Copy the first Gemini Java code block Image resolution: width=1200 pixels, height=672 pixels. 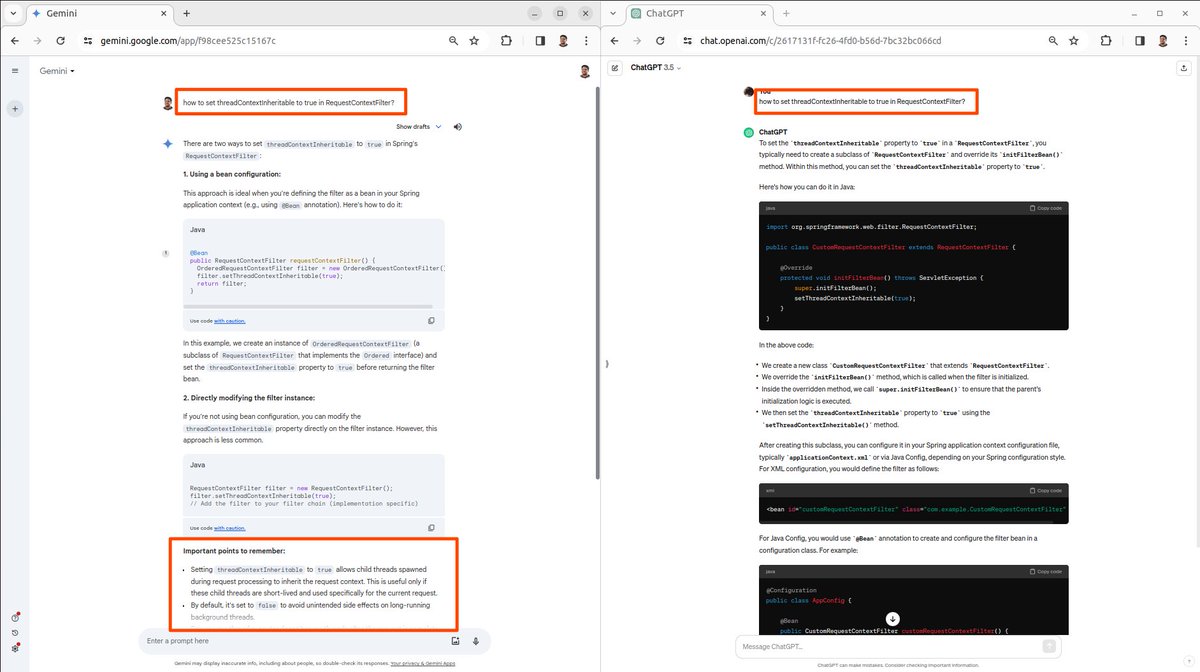click(x=431, y=321)
